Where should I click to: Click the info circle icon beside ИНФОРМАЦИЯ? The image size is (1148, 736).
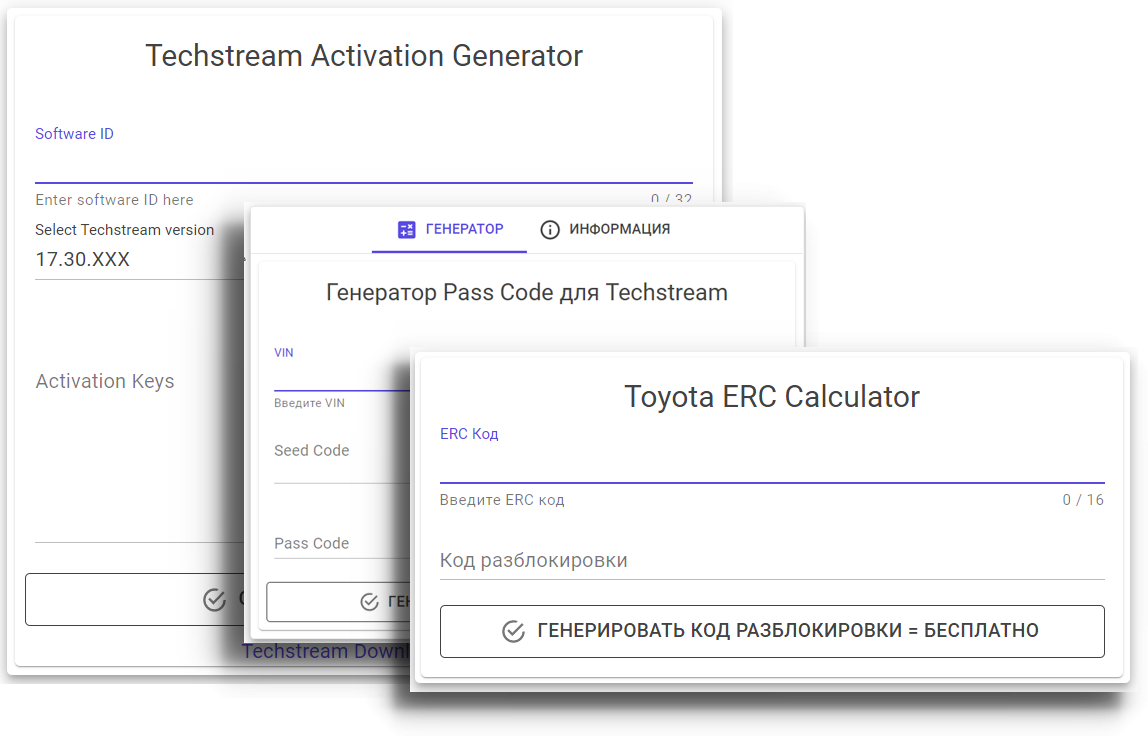click(x=550, y=230)
